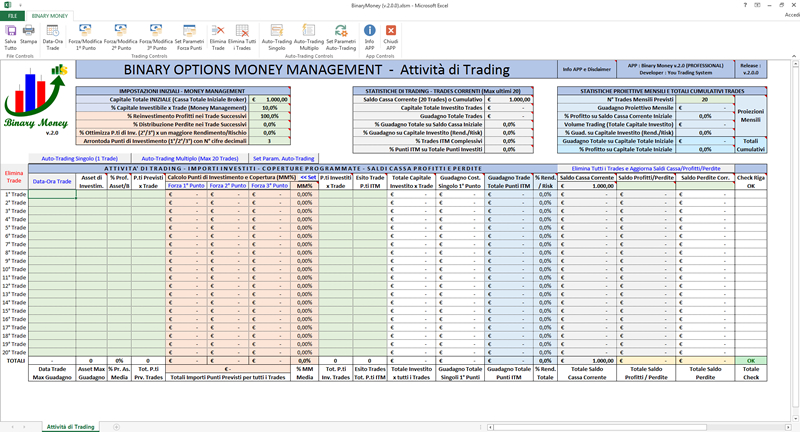Open the quick access toolbar customize arrow

tap(21, 6)
